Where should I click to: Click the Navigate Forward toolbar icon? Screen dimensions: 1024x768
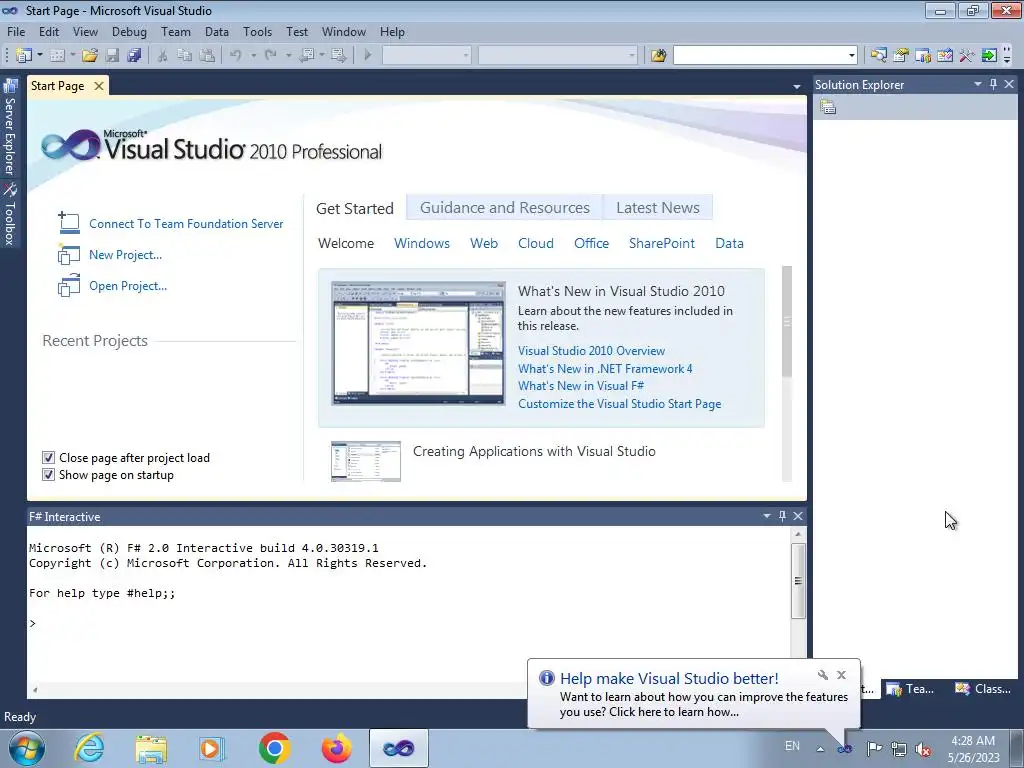[x=338, y=56]
